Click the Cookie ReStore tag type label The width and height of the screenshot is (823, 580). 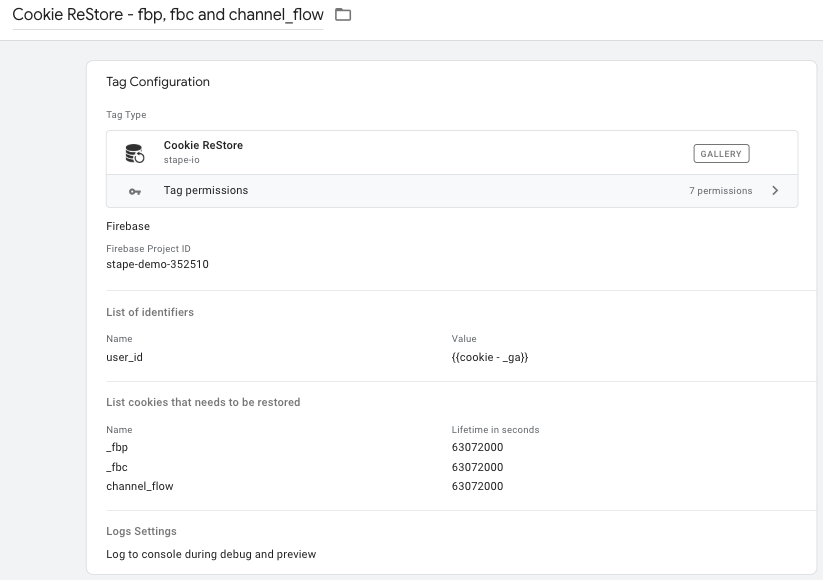tap(203, 145)
